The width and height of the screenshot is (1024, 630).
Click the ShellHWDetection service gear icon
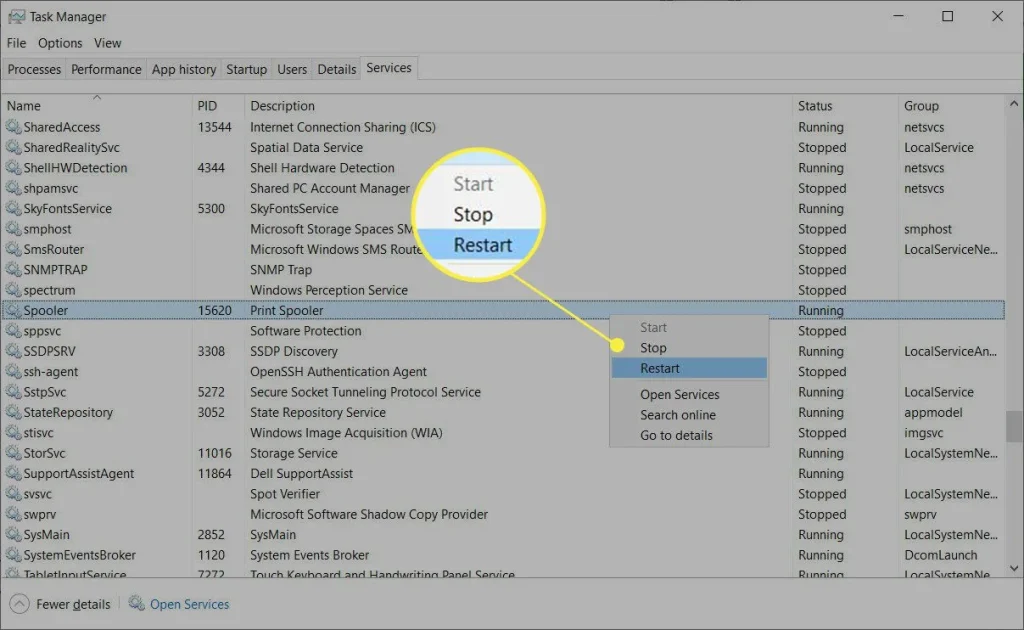pos(13,167)
